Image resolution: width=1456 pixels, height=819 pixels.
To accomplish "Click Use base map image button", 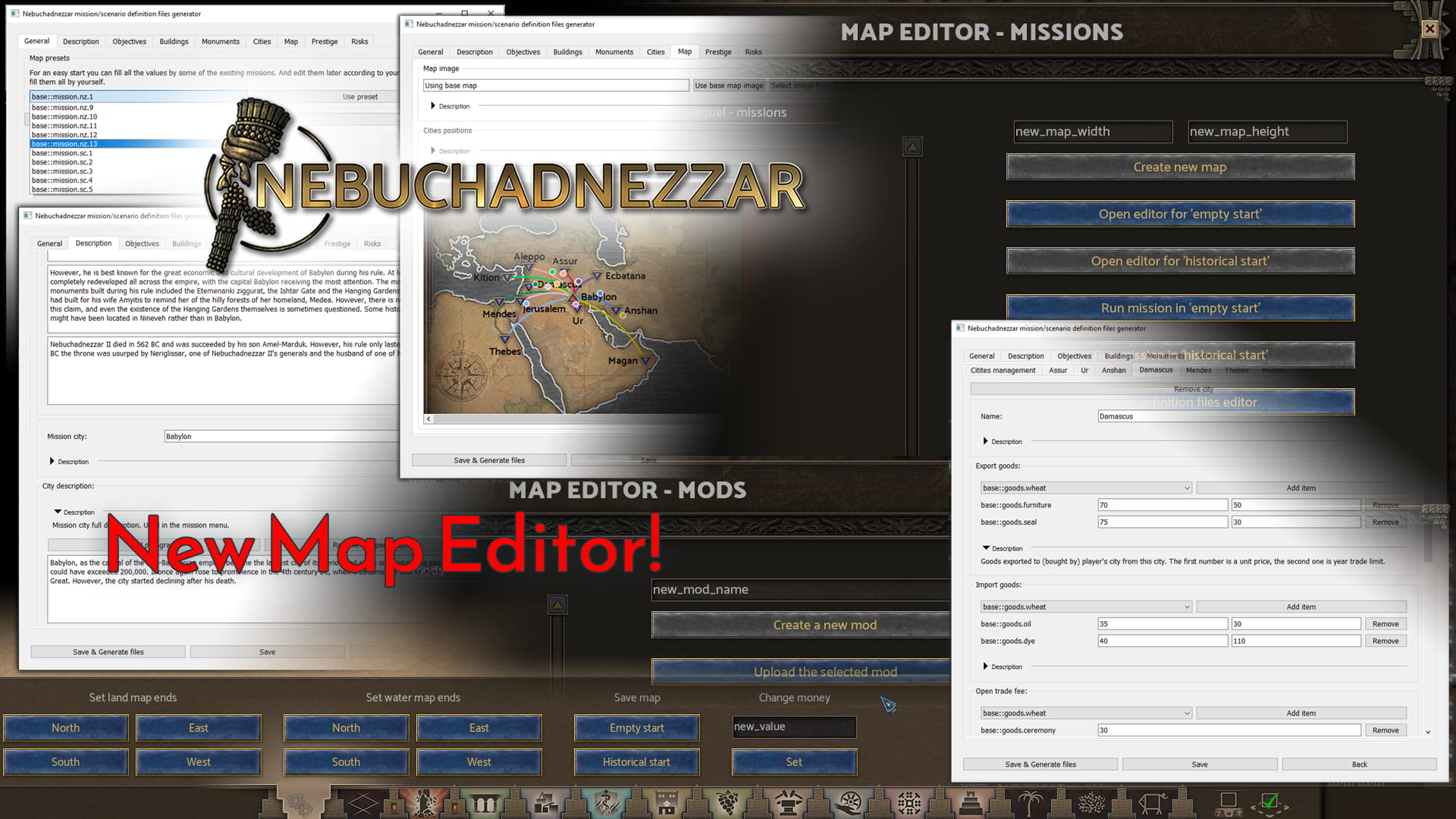I will tap(729, 86).
